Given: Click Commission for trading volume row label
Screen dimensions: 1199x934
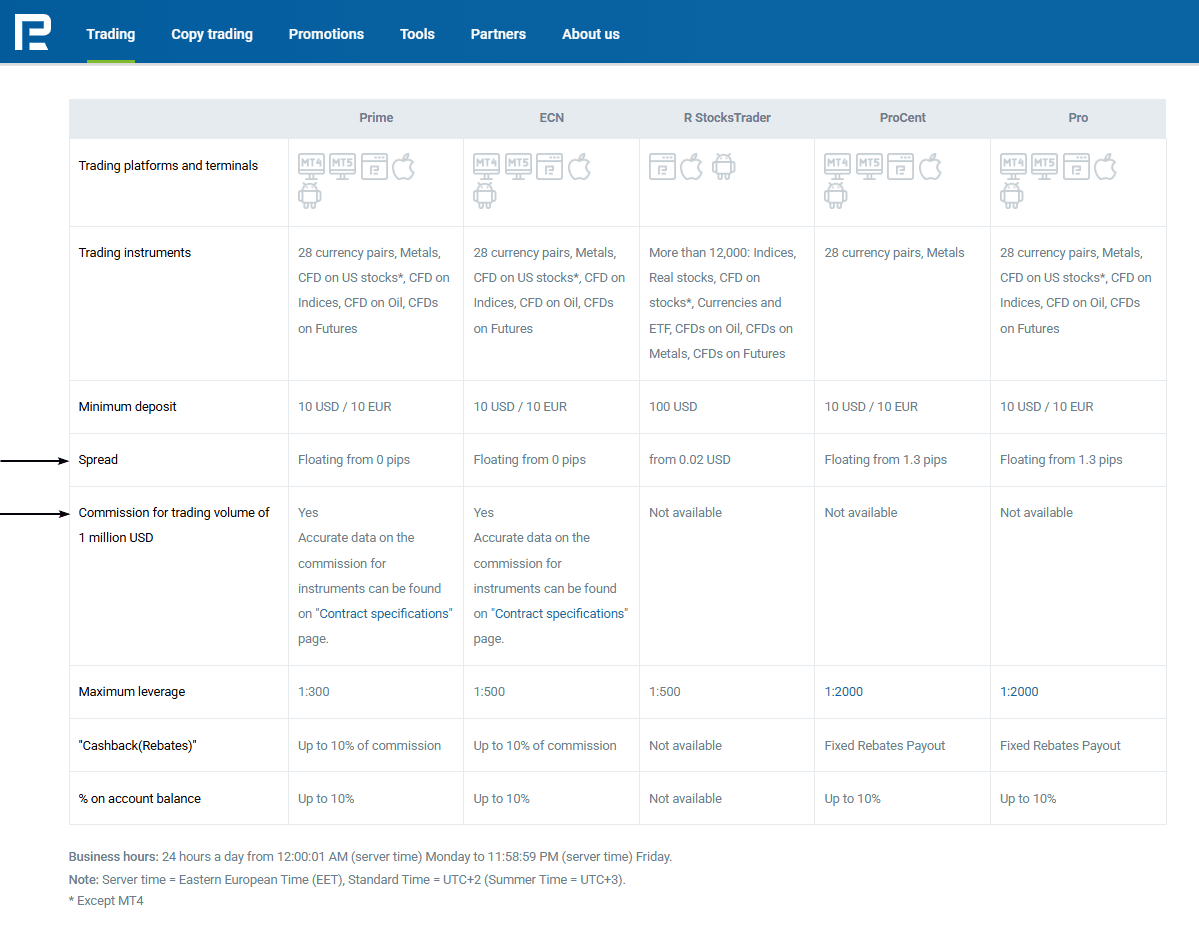Looking at the screenshot, I should pos(174,525).
